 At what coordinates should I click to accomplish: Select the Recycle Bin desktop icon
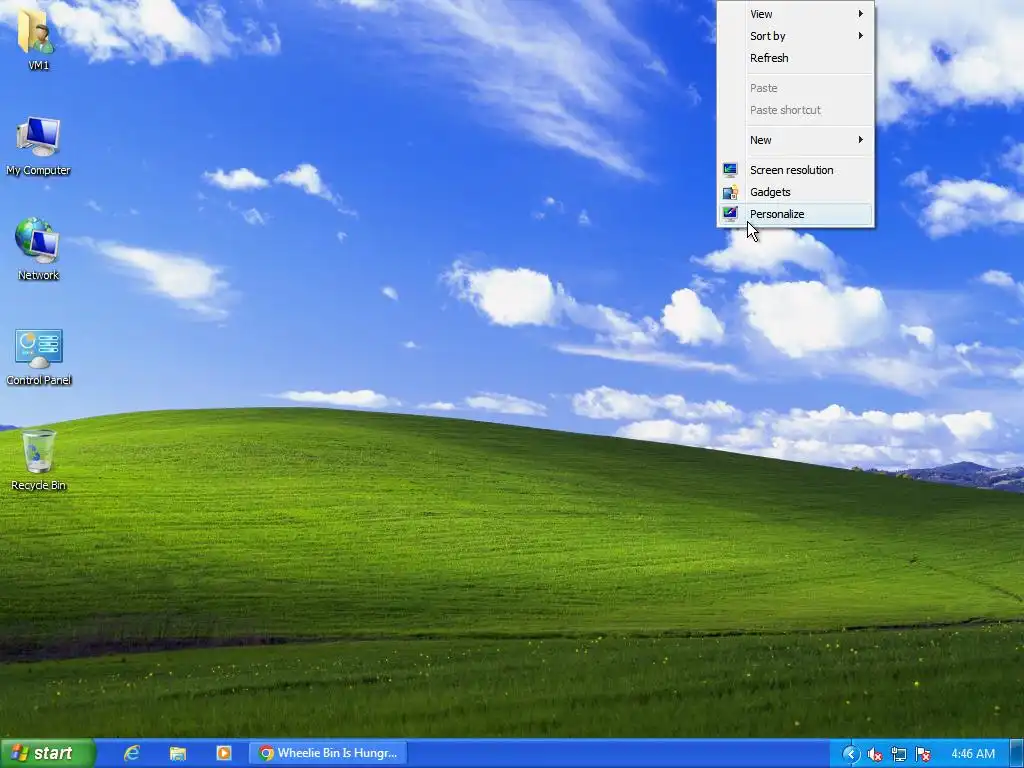coord(39,460)
